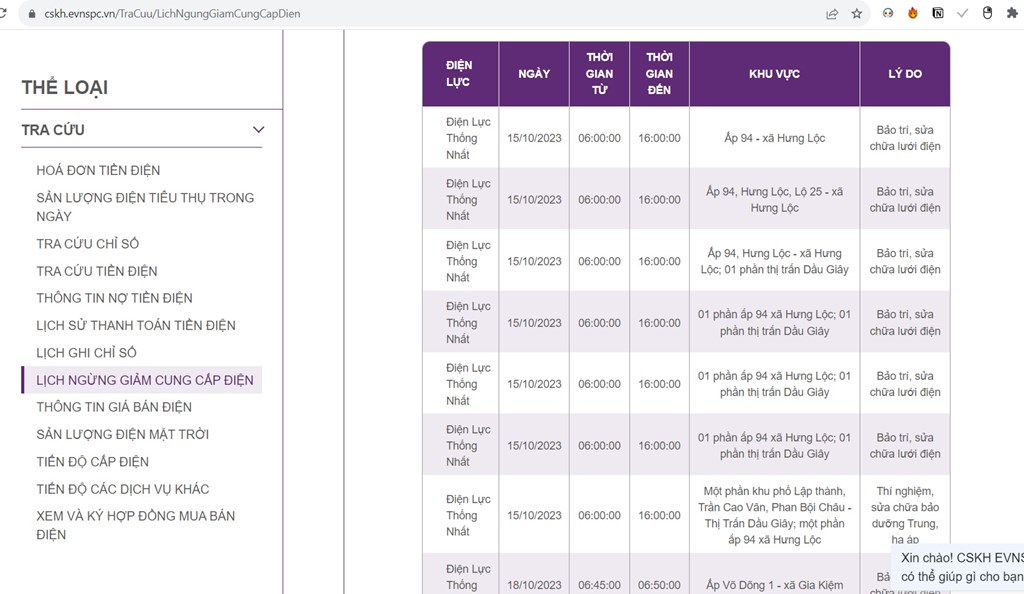Screen dimensions: 1024x594
Task: Click the THỜI GIAN ĐẾN column header
Action: click(x=660, y=74)
